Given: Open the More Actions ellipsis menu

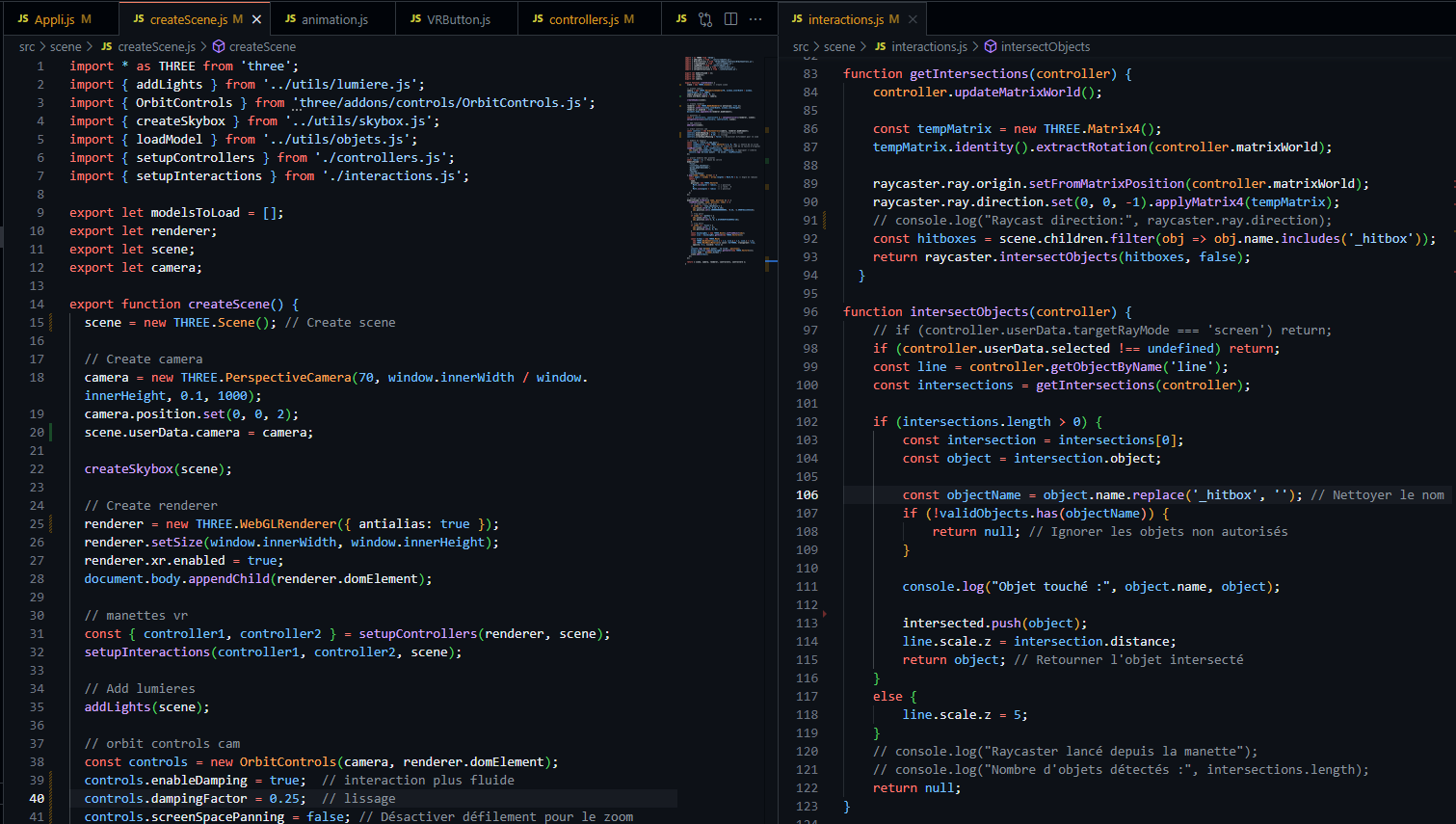Looking at the screenshot, I should tap(755, 19).
